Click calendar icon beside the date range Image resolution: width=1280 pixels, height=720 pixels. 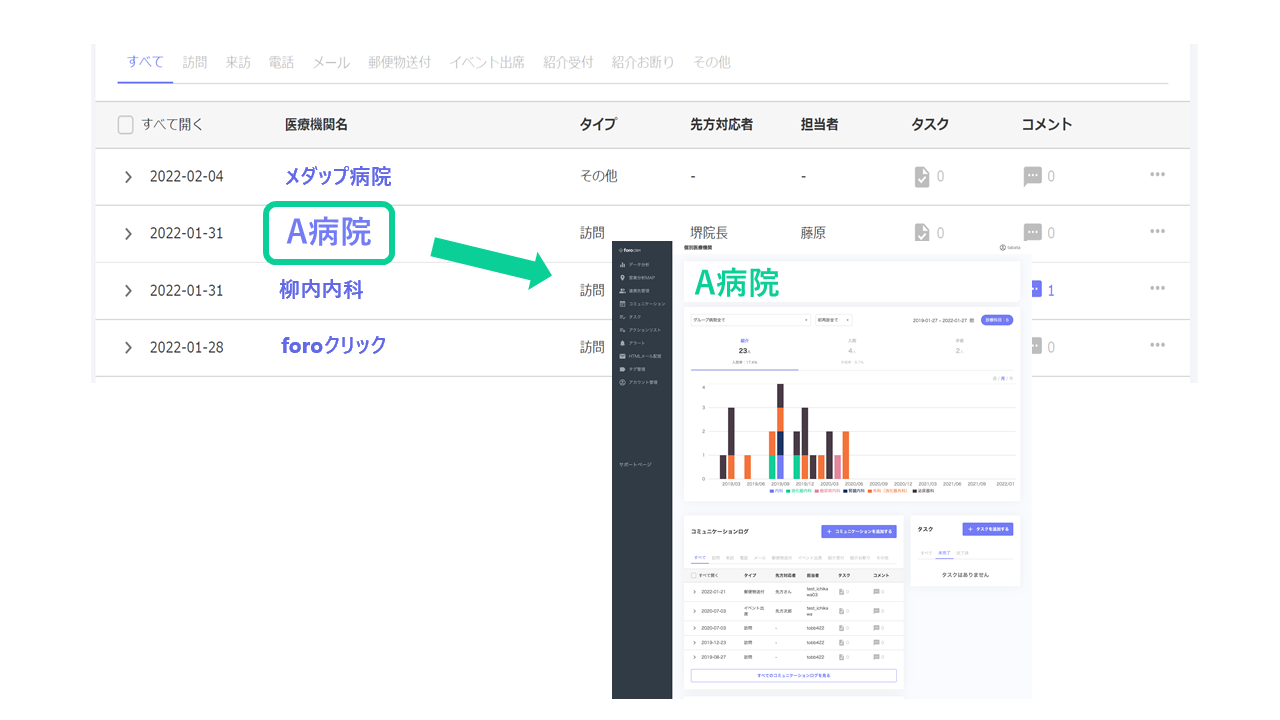973,320
